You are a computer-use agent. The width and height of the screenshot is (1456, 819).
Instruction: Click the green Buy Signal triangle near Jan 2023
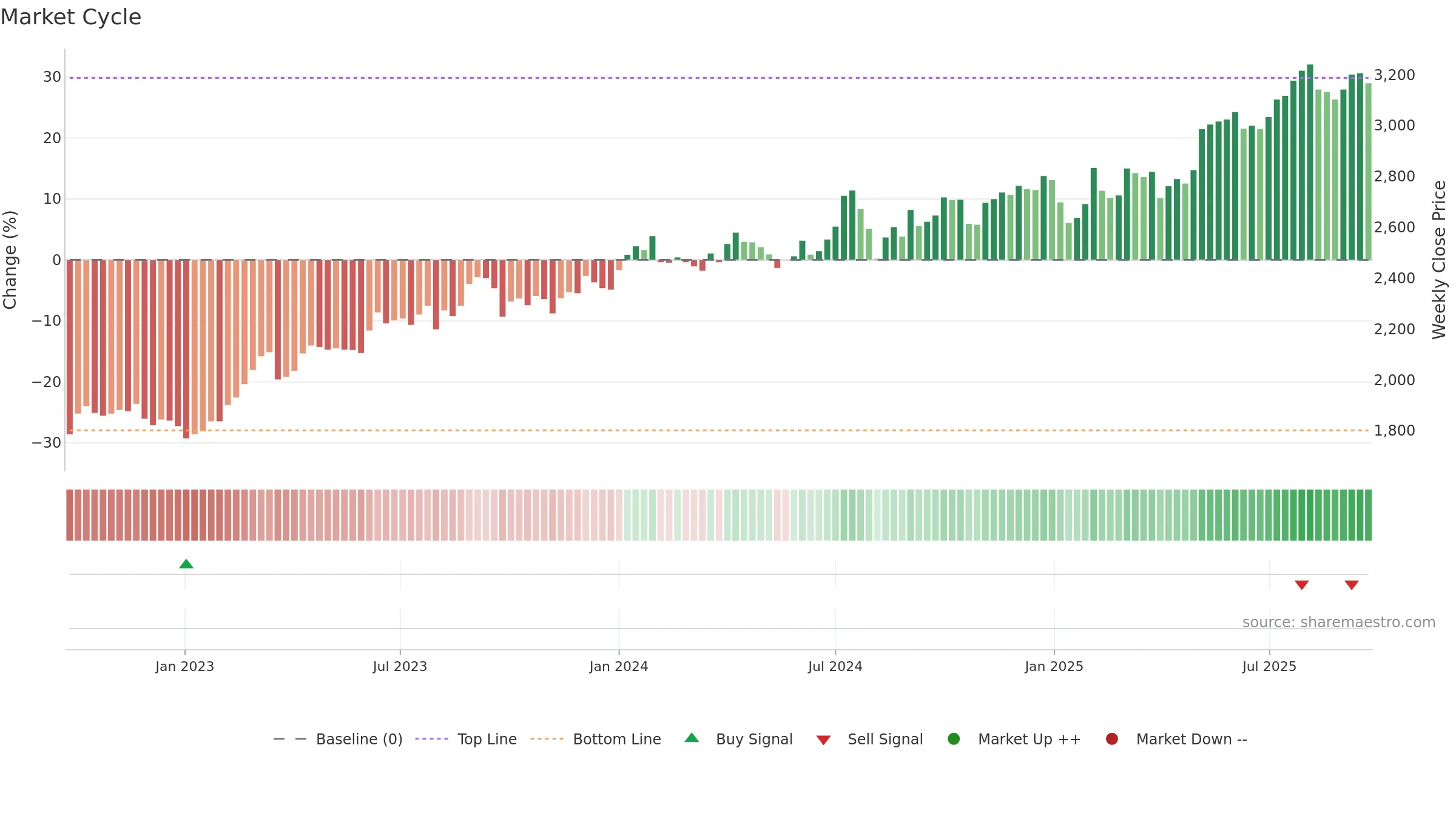(186, 564)
